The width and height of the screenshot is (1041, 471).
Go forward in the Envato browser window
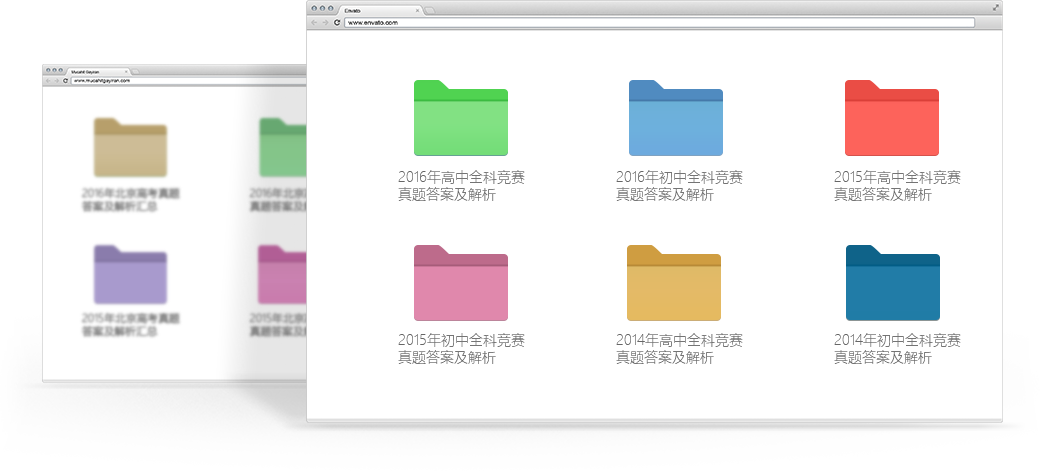pyautogui.click(x=325, y=22)
